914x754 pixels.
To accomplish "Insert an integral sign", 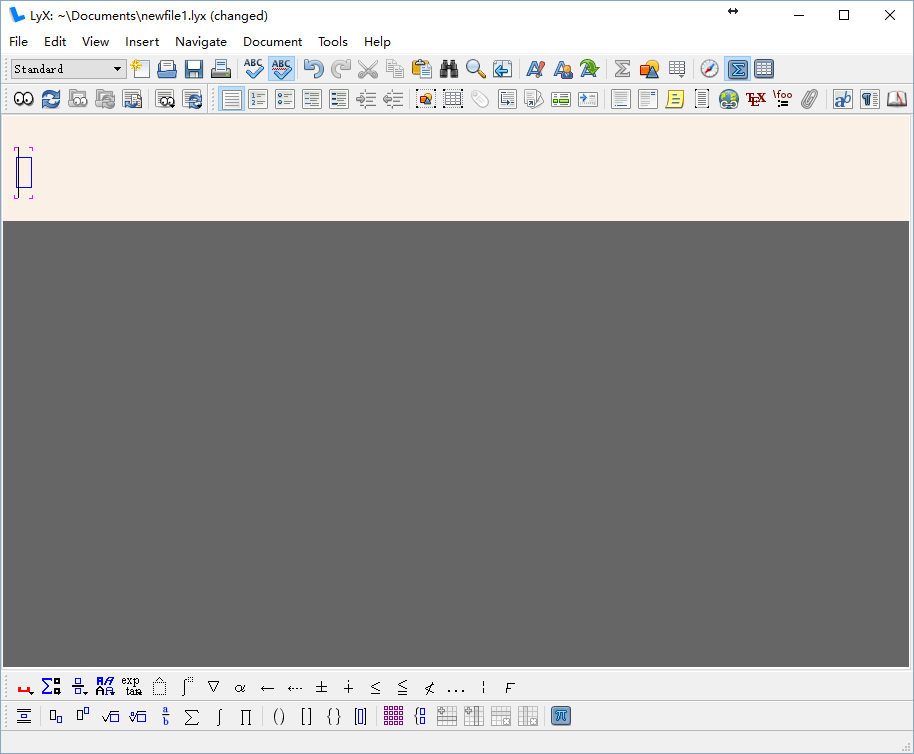I will (x=219, y=716).
